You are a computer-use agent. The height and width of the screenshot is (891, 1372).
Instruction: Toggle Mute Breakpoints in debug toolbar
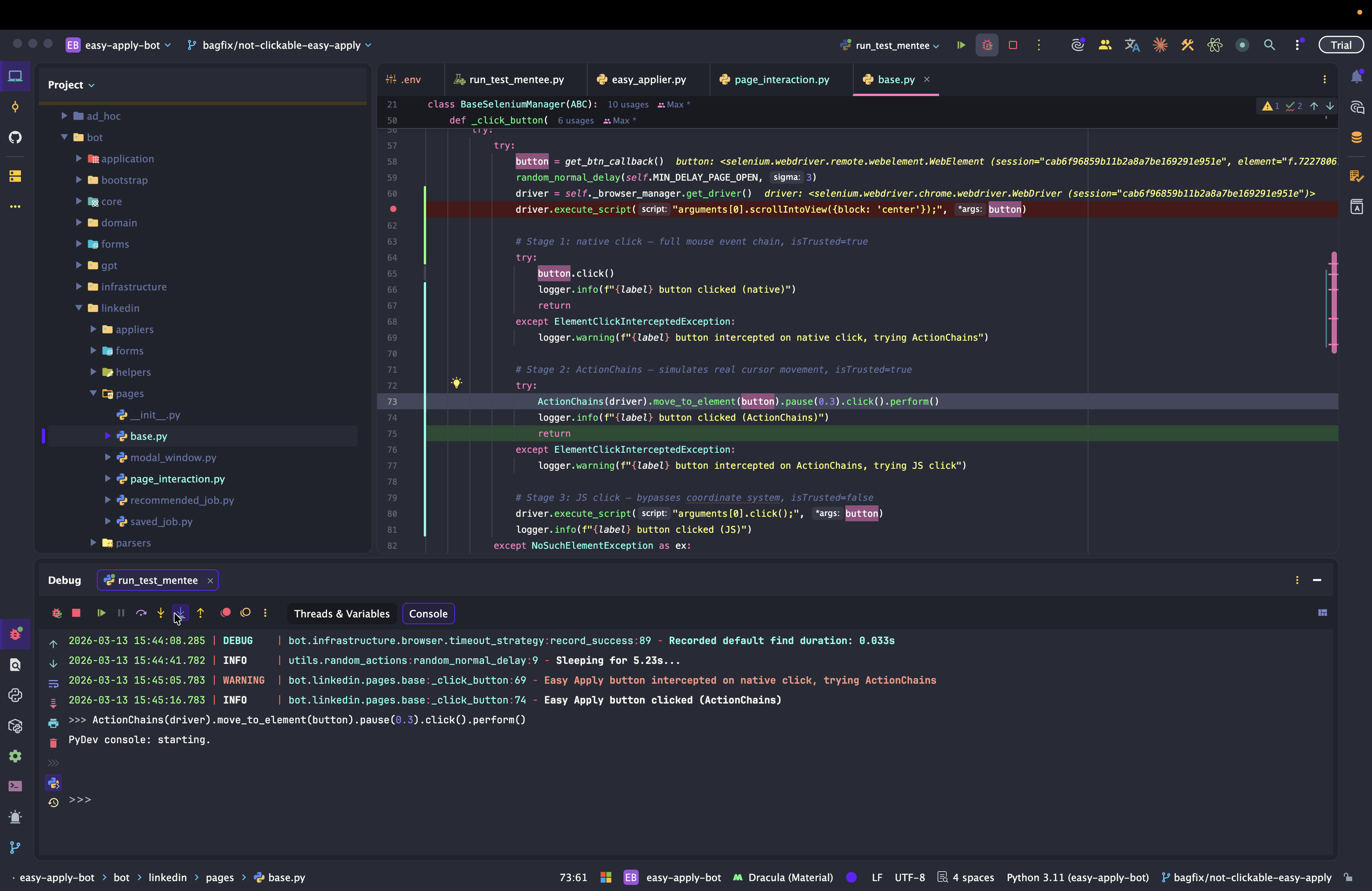245,613
